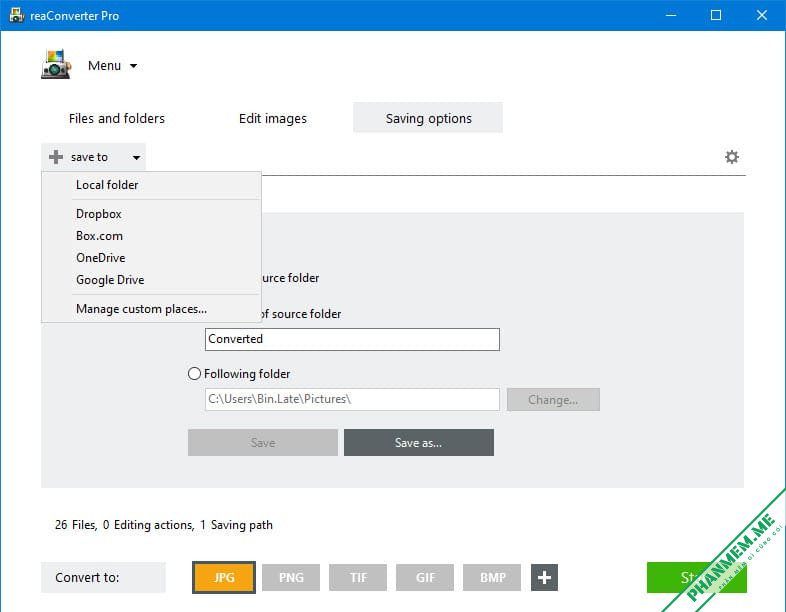The width and height of the screenshot is (786, 612).
Task: Choose Dropbox as save destination
Action: pos(151,214)
